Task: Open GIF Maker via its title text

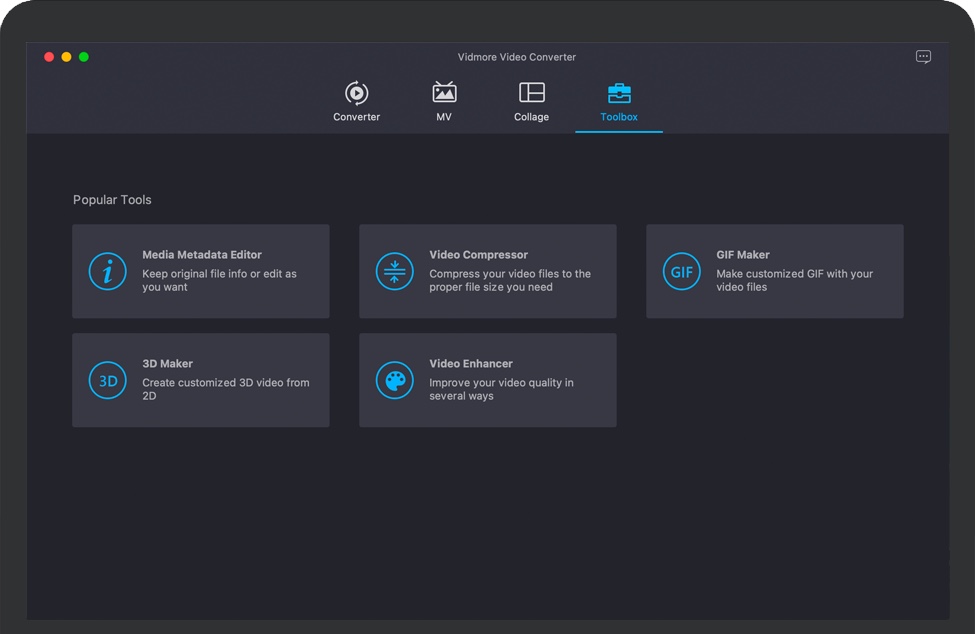Action: [742, 255]
